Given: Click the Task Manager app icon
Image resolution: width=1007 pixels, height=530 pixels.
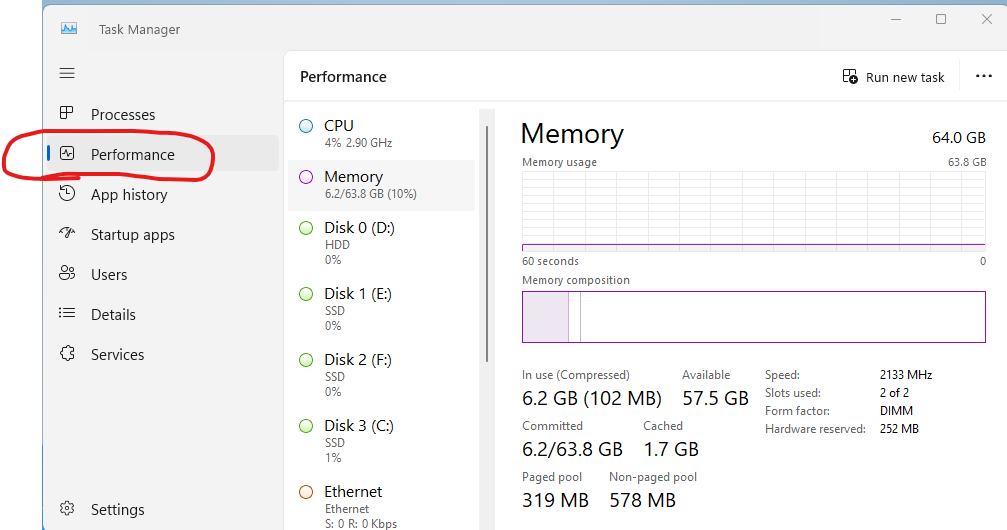Looking at the screenshot, I should click(x=69, y=28).
